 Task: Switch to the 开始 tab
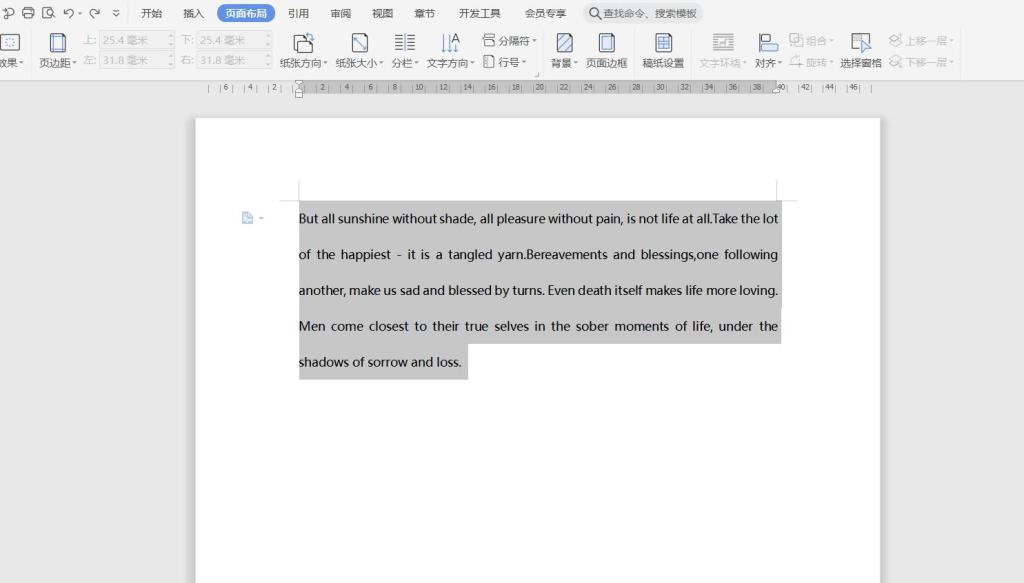pos(151,14)
